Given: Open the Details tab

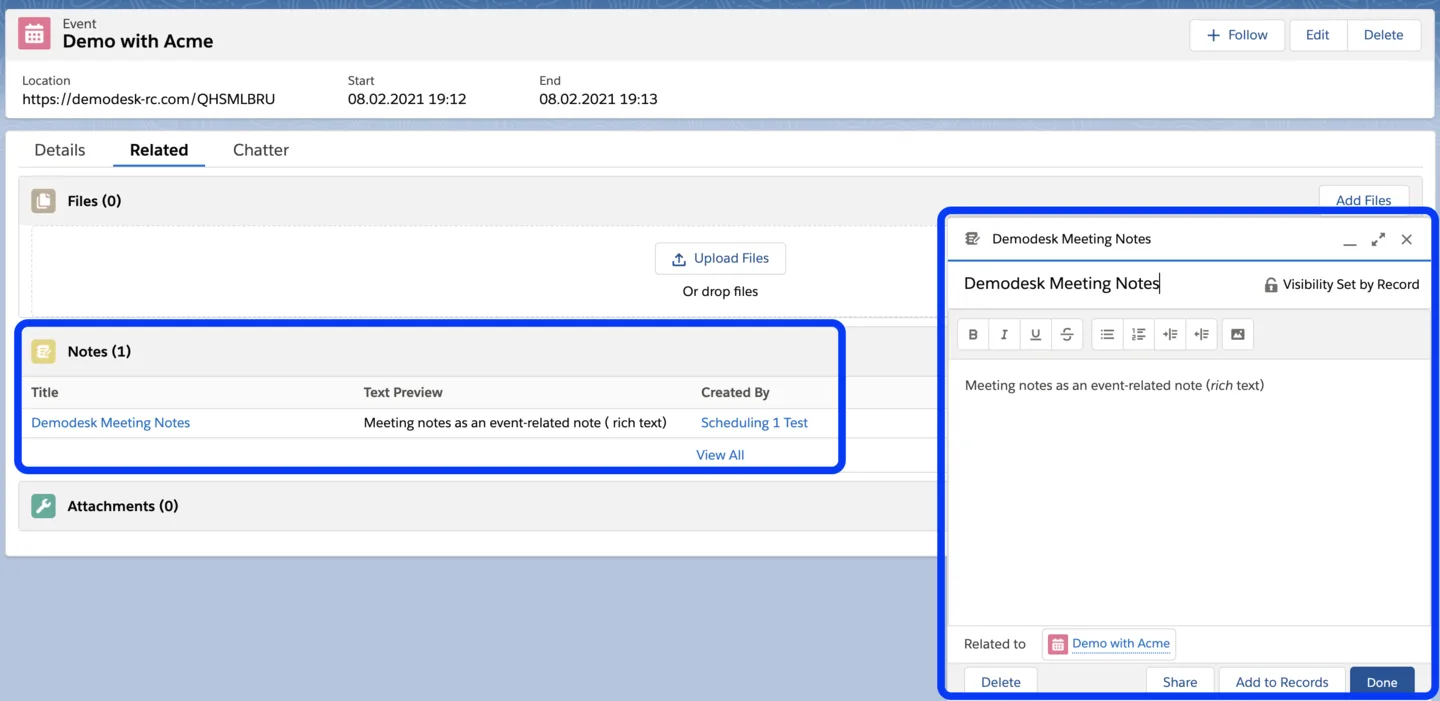Looking at the screenshot, I should [x=60, y=150].
